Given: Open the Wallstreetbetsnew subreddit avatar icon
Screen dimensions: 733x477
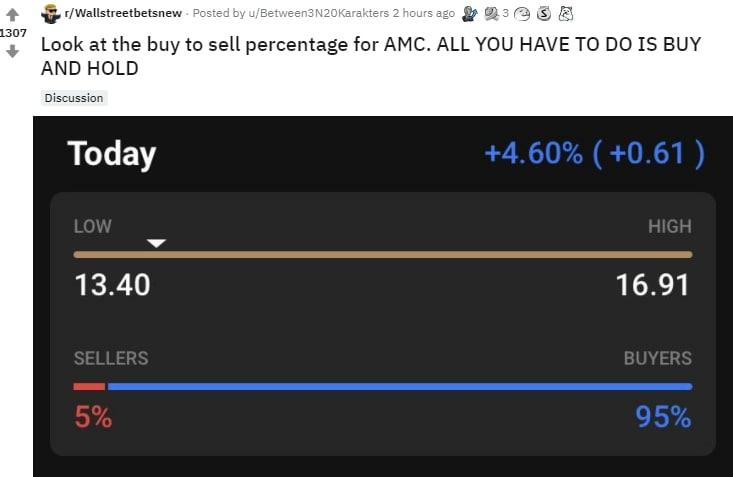Looking at the screenshot, I should click(50, 14).
